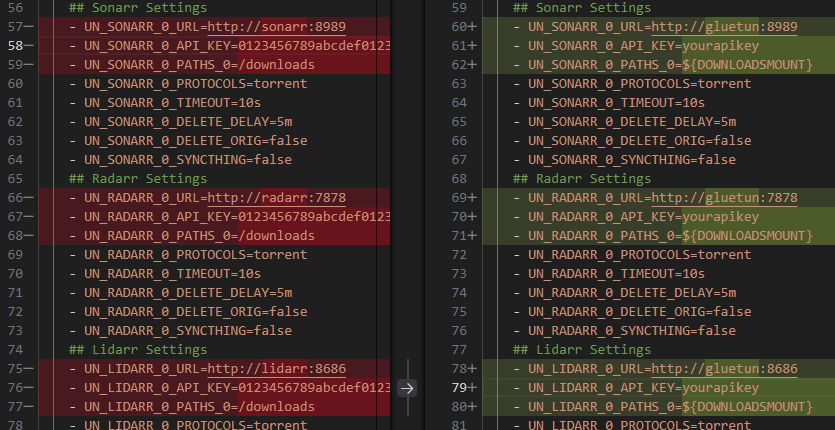Image resolution: width=835 pixels, height=430 pixels.
Task: Click the '## Sonarr Settings' comment on line 59
Action: click(582, 8)
